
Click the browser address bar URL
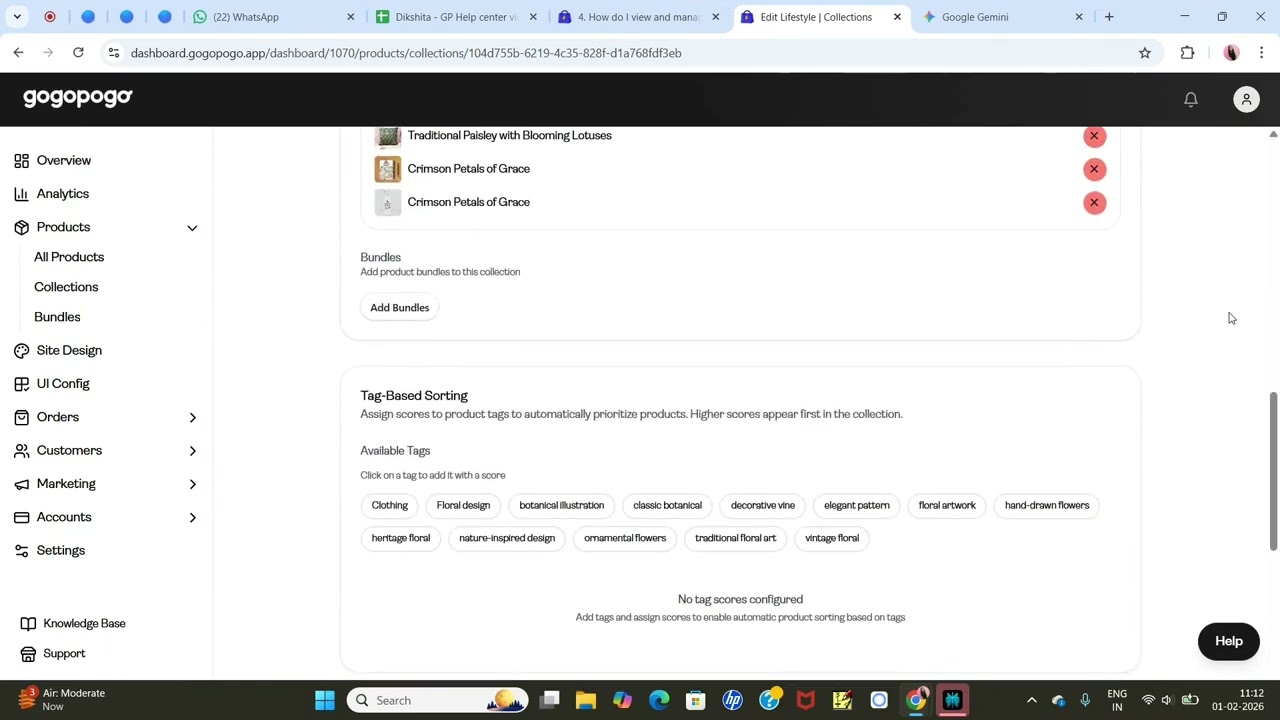pyautogui.click(x=406, y=53)
